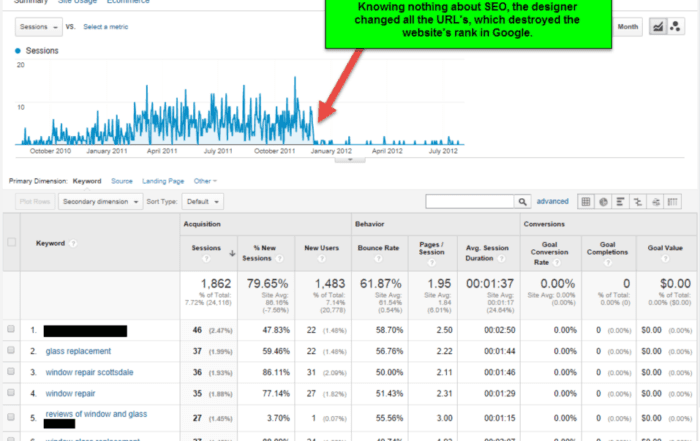Switch primary dimension to Source

point(122,181)
